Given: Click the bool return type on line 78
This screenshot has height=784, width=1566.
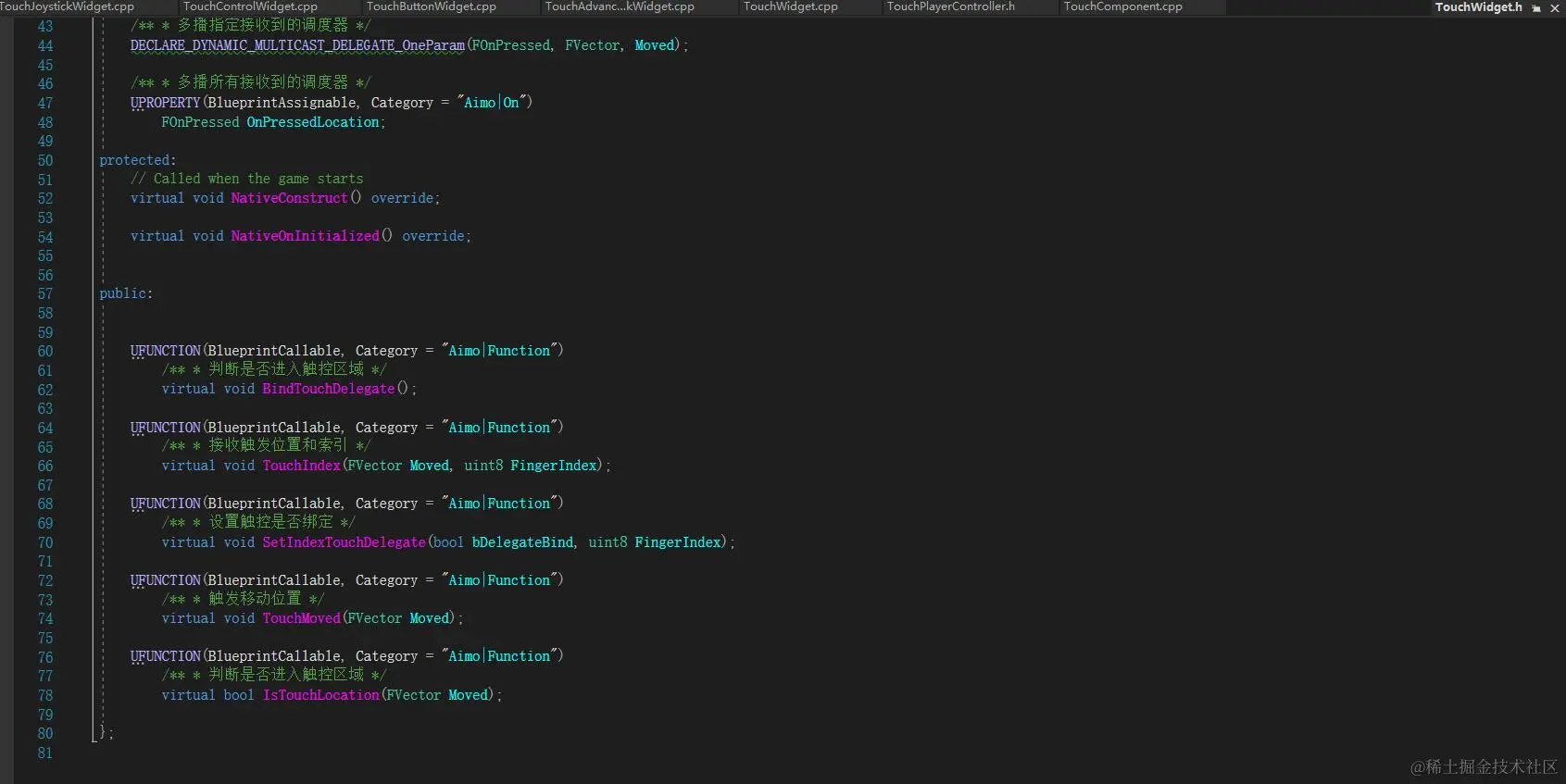Looking at the screenshot, I should coord(238,695).
